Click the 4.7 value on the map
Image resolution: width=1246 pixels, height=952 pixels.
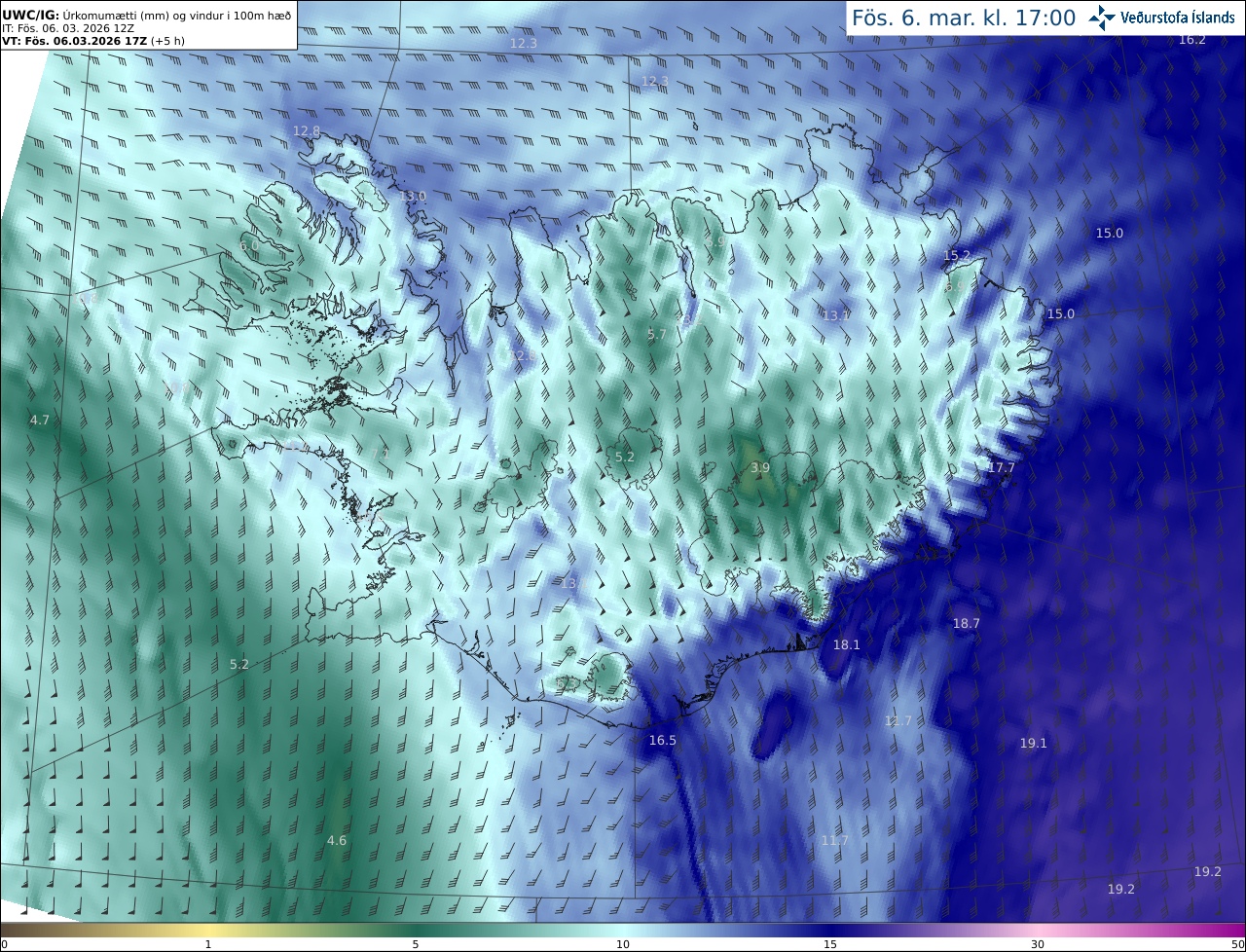(x=40, y=420)
